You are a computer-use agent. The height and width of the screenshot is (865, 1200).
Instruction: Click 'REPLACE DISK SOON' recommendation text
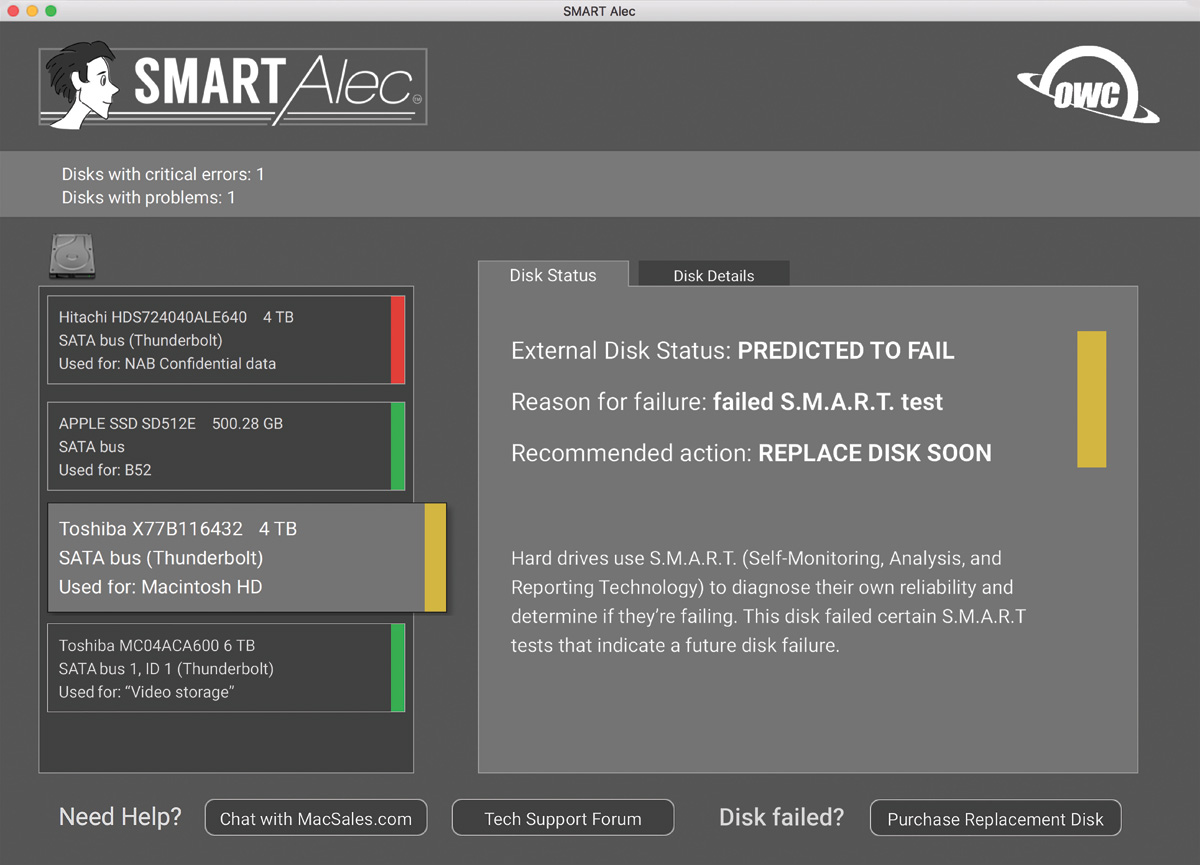pos(875,453)
